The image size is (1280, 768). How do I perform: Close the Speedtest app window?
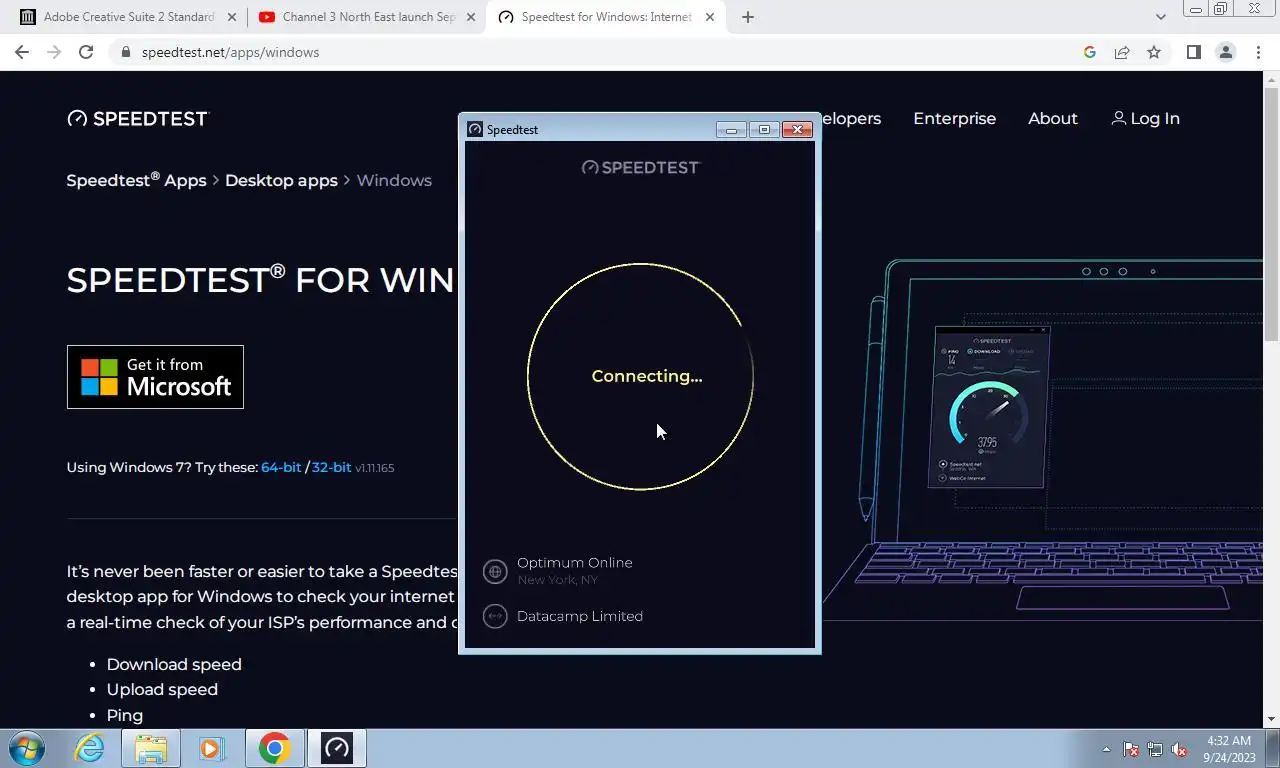[797, 129]
